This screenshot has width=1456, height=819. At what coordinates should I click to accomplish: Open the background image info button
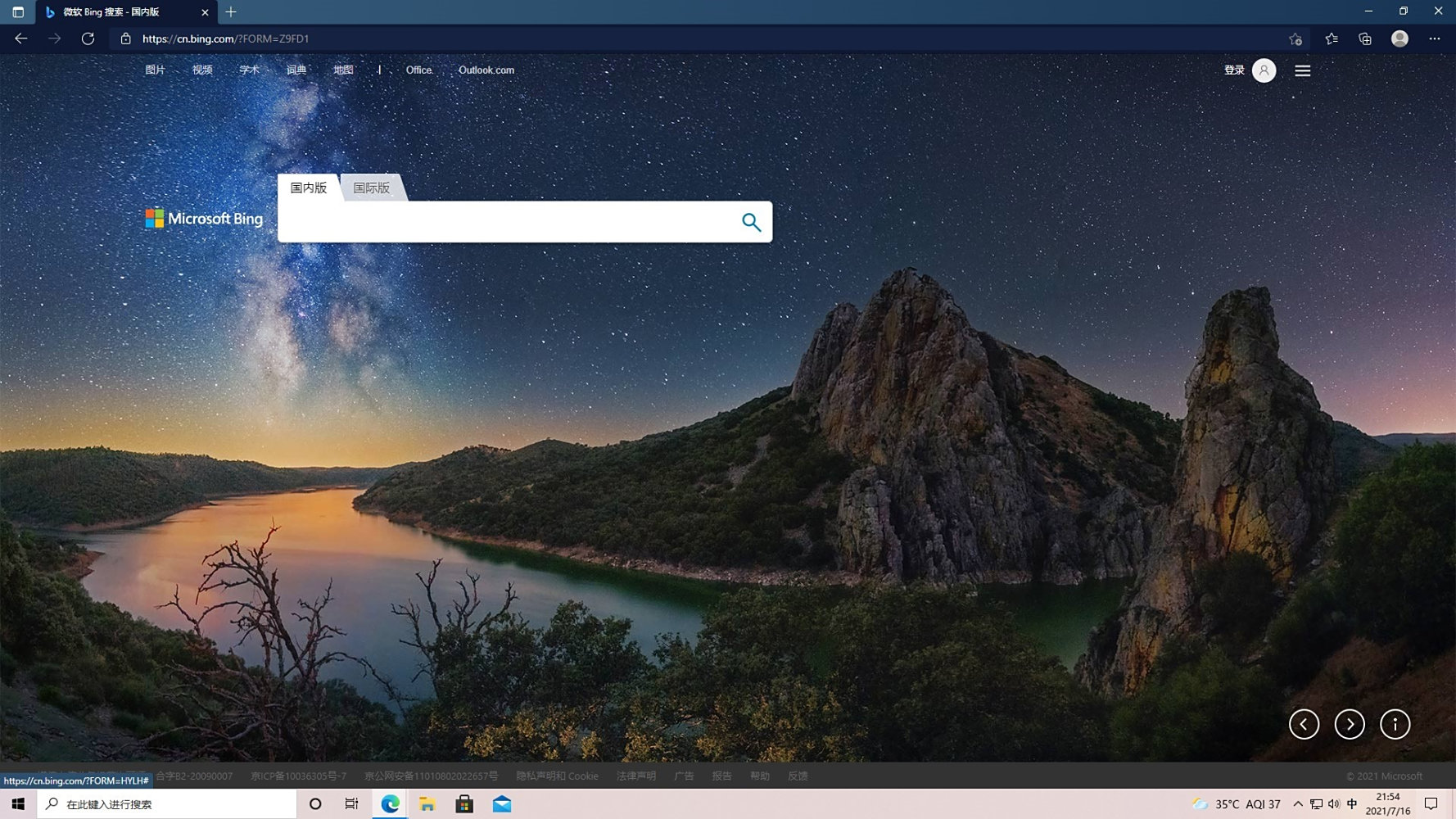click(1395, 724)
